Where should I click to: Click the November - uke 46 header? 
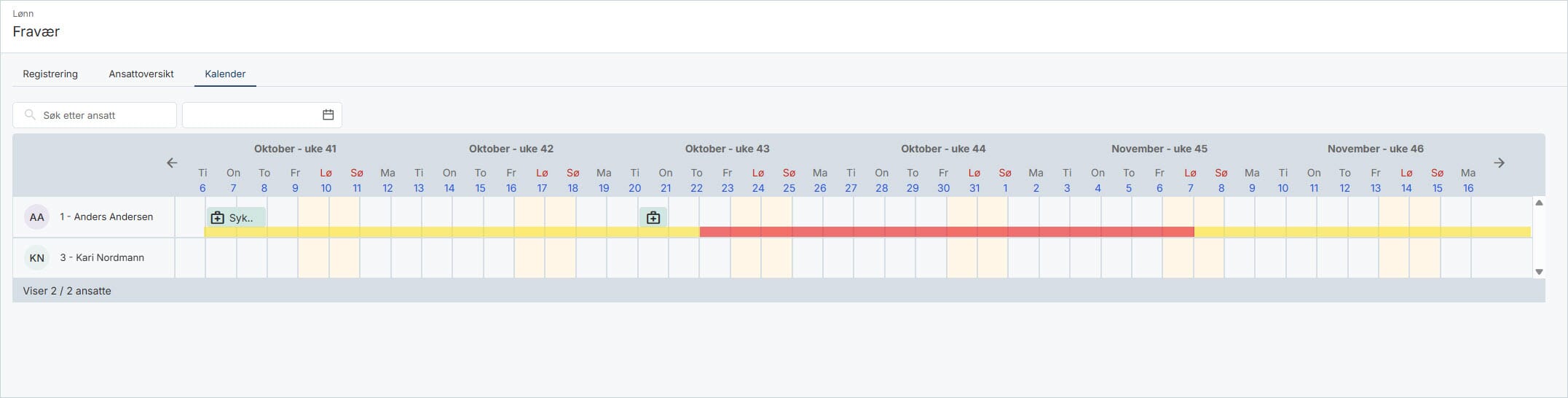[x=1375, y=149]
